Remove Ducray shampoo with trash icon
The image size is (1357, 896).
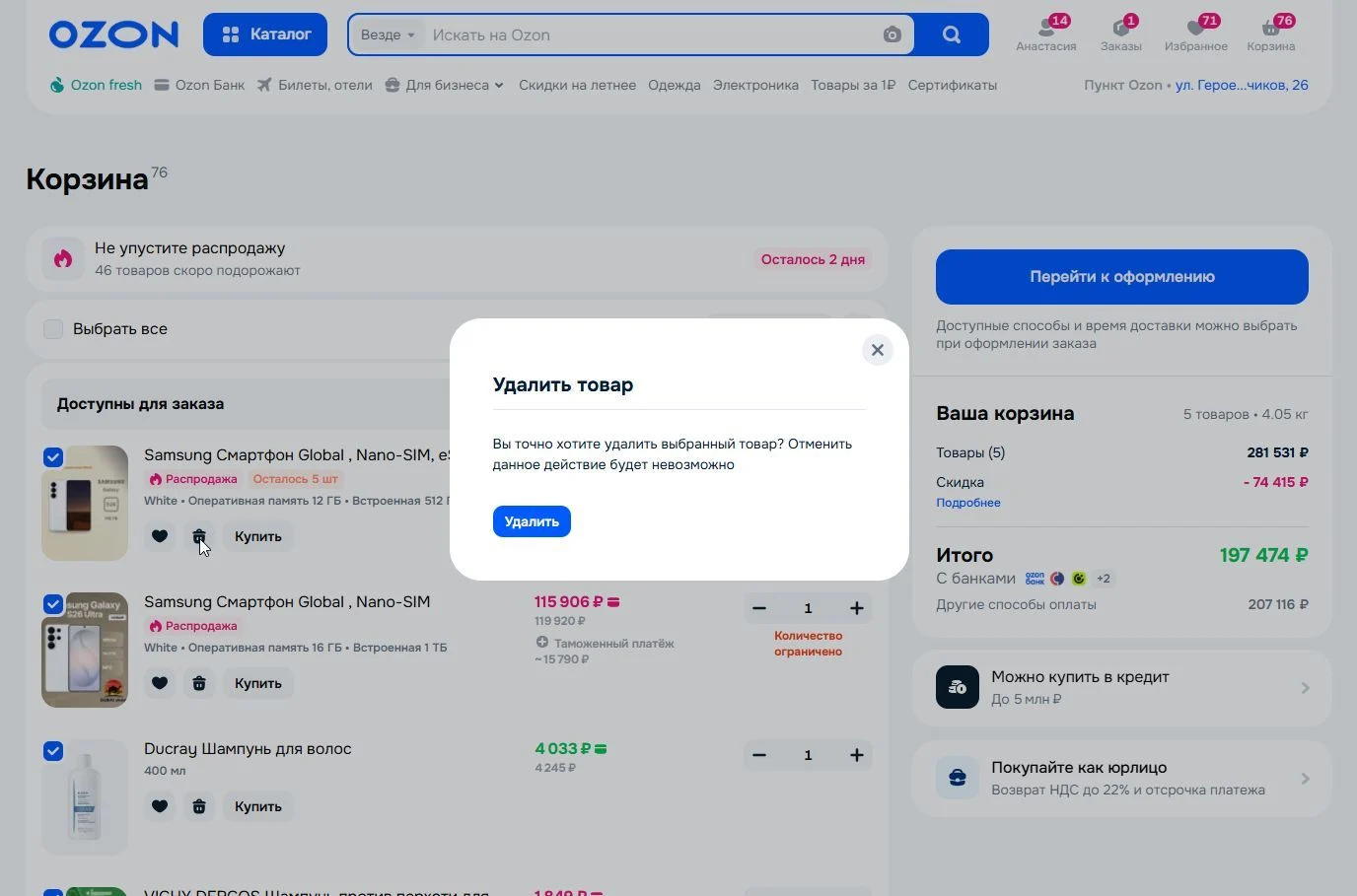(x=199, y=806)
